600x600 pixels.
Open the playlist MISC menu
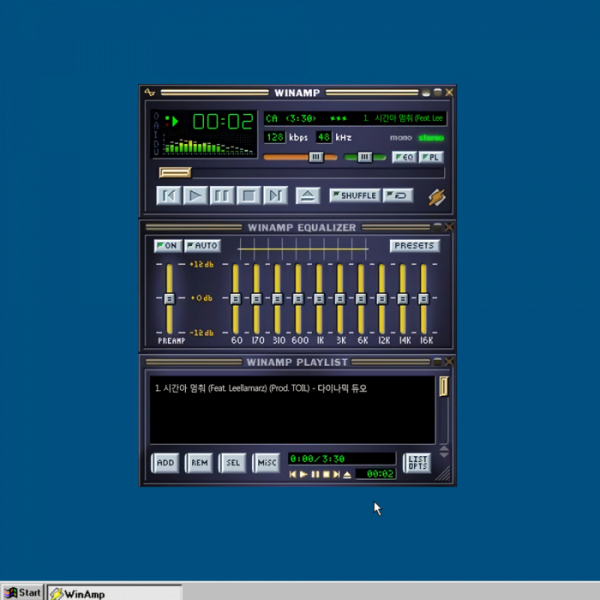pos(266,463)
